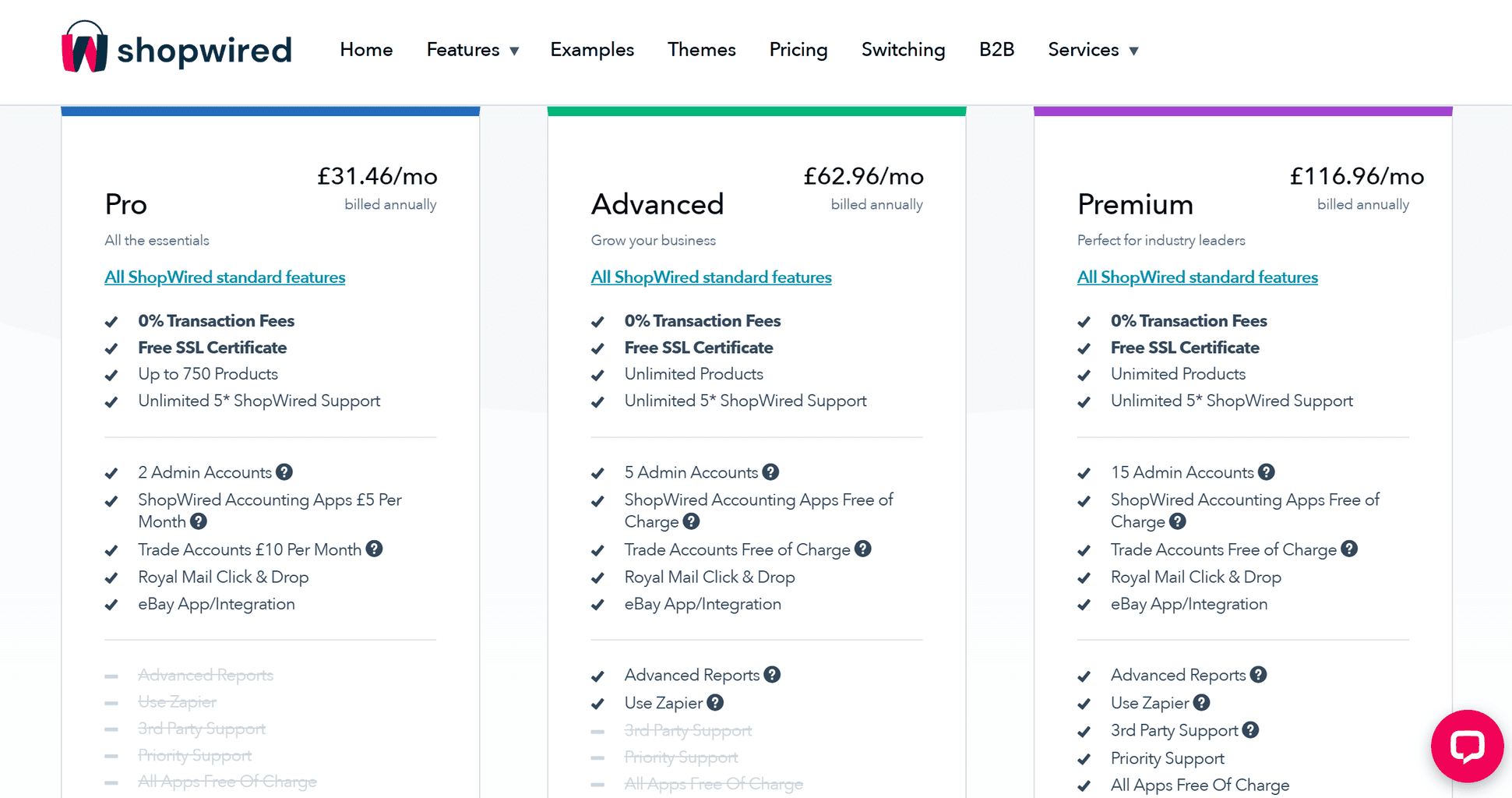
Task: Open Advanced plan's All ShopWired standard features link
Action: coord(711,277)
